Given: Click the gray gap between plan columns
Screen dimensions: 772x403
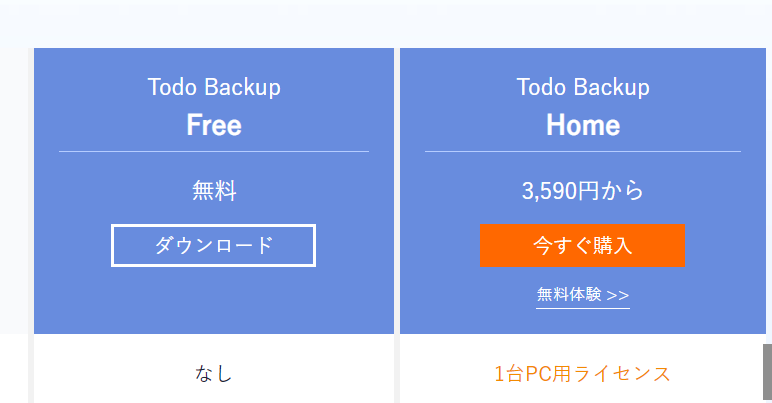Looking at the screenshot, I should (397, 368).
